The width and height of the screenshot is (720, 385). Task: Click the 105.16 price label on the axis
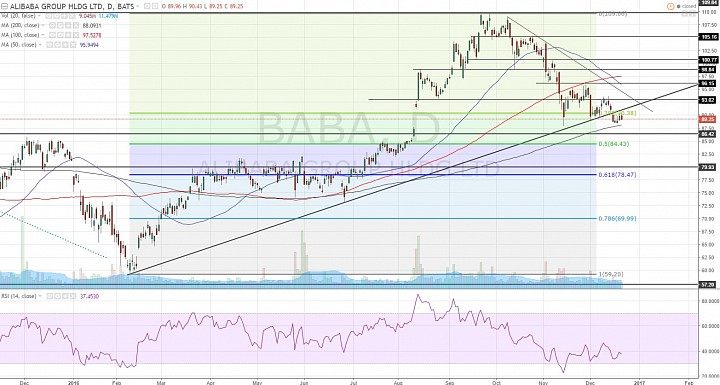(708, 37)
